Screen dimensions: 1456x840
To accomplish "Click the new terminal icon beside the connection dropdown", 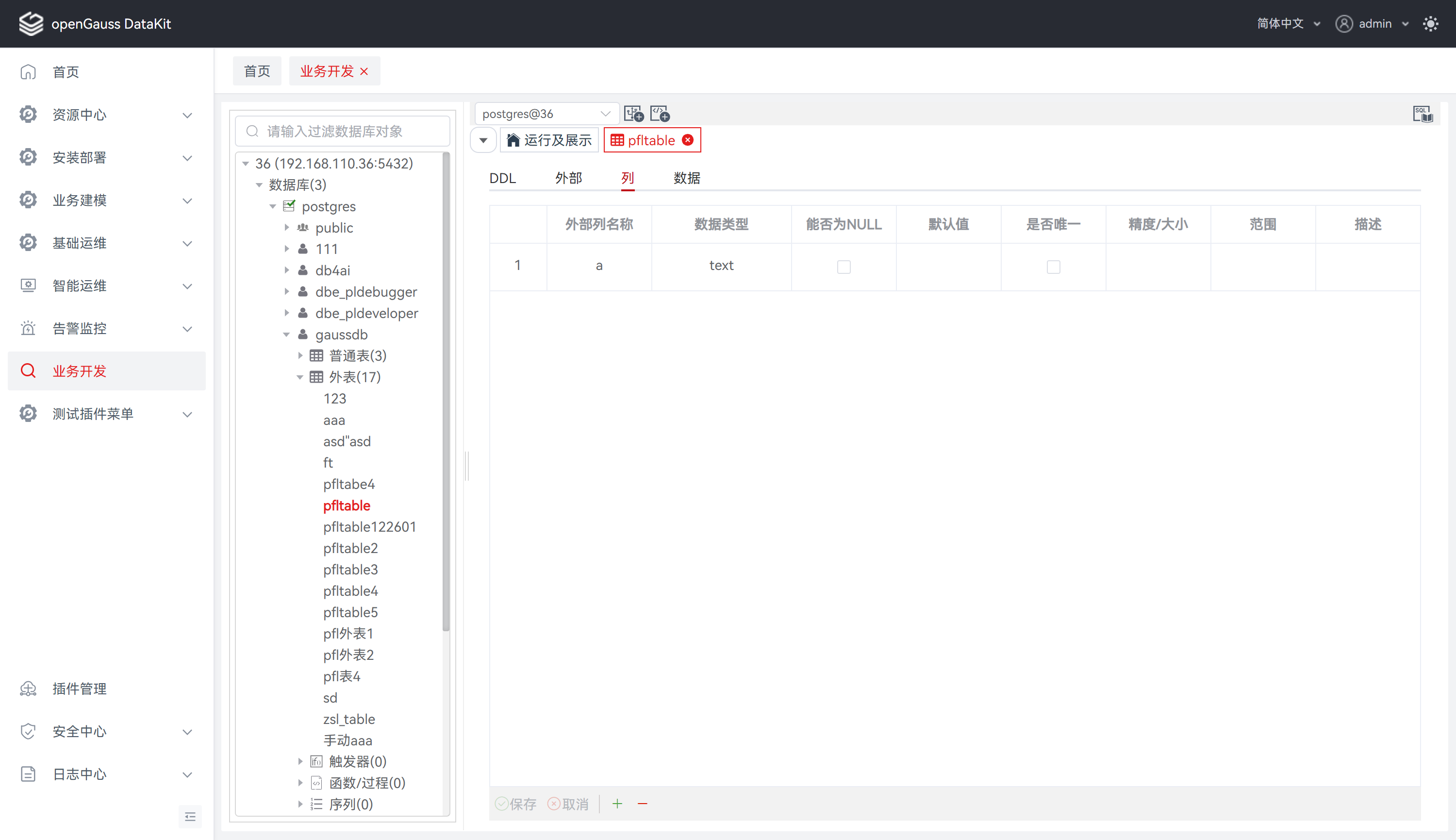I will pos(634,114).
